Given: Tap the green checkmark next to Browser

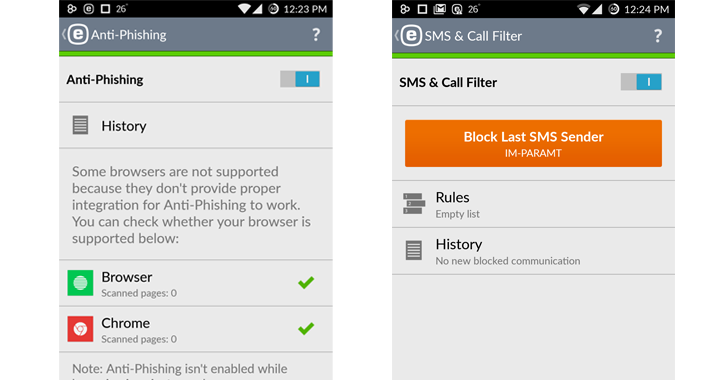Looking at the screenshot, I should (306, 282).
